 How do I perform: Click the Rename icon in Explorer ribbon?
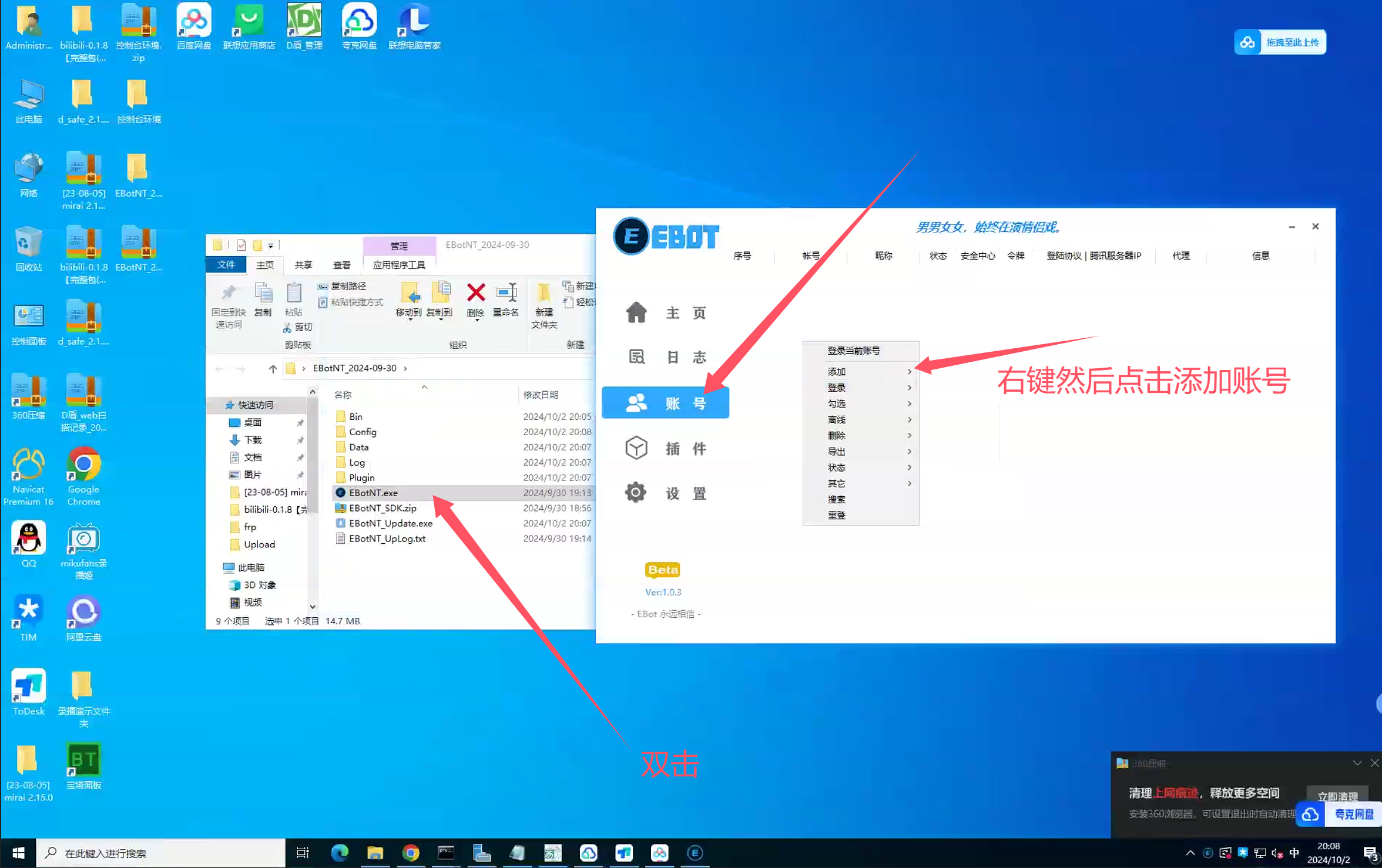pyautogui.click(x=506, y=293)
